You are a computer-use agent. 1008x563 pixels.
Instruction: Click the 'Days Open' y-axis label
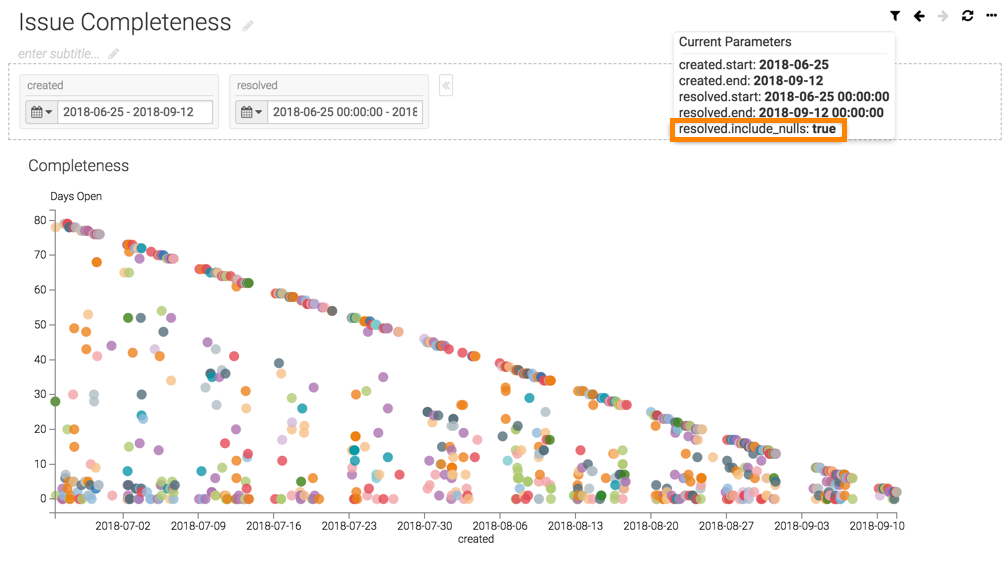tap(76, 196)
